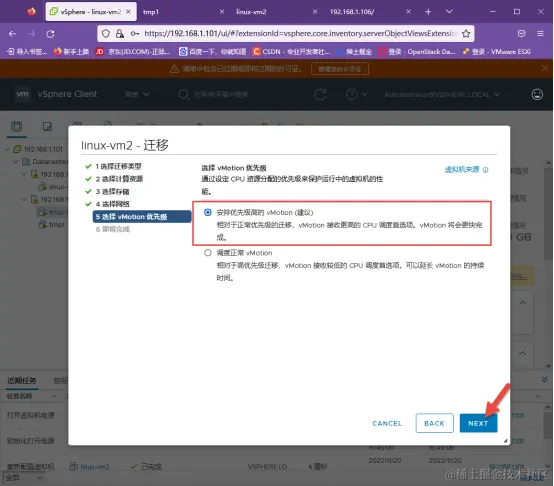Select normal priority vMotion radio option
Image resolution: width=554 pixels, height=486 pixels.
coord(208,253)
